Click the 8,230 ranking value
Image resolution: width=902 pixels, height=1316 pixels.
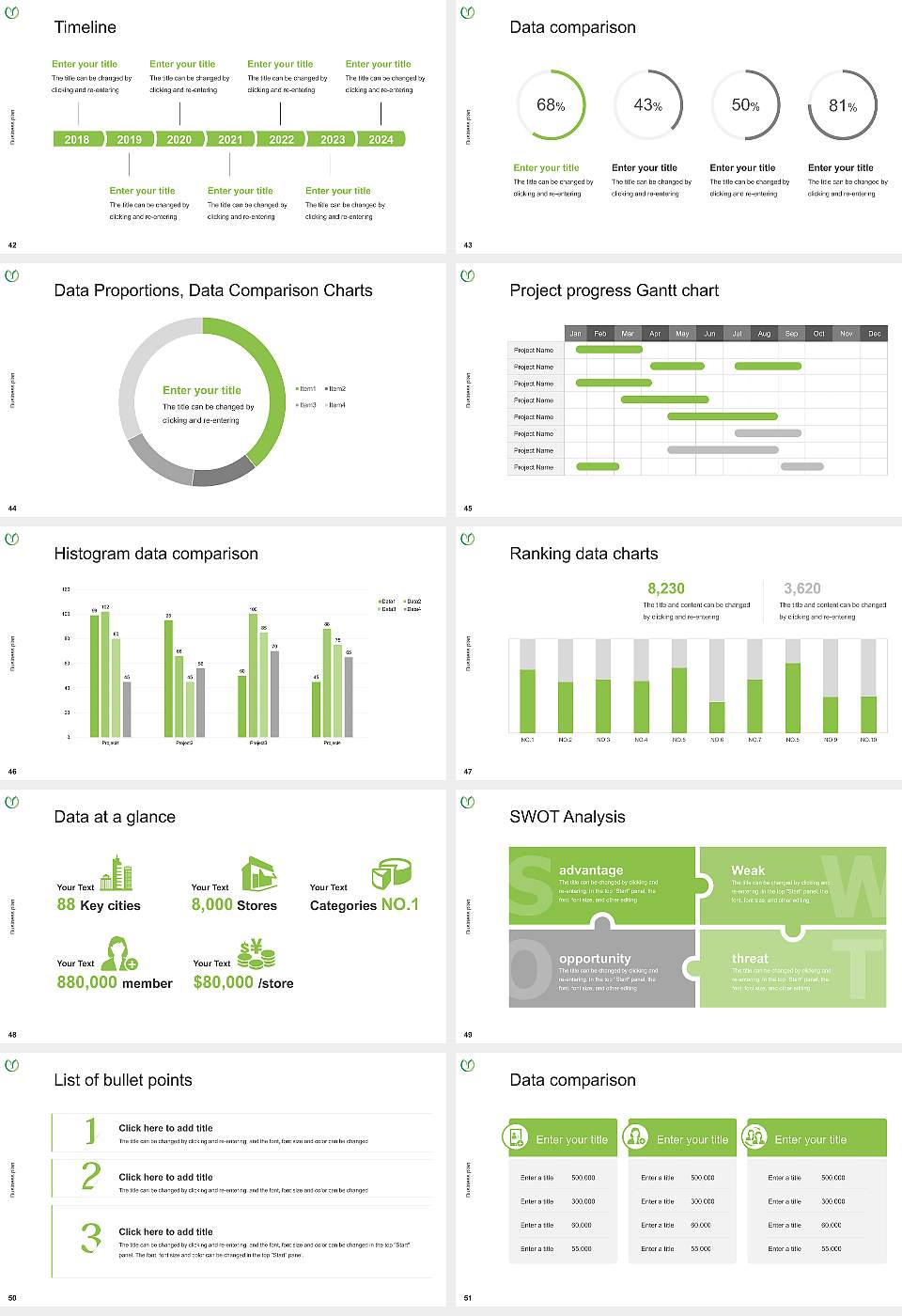pyautogui.click(x=666, y=588)
